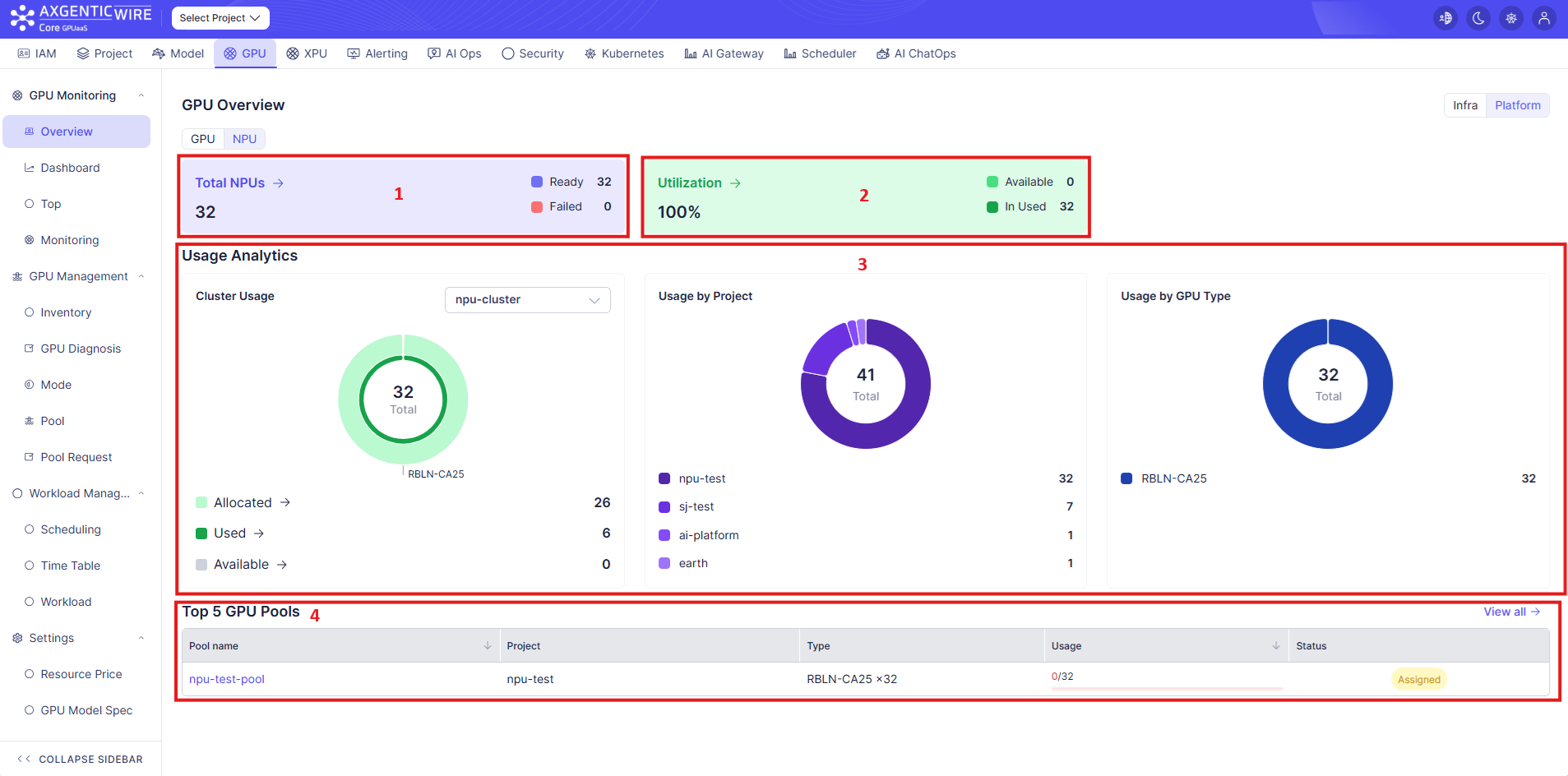Screen dimensions: 1568x776
Task: Click the View all link
Action: click(1511, 612)
